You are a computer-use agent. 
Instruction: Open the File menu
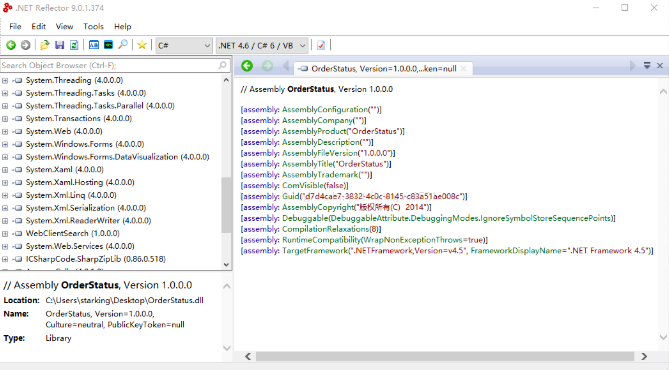click(15, 26)
